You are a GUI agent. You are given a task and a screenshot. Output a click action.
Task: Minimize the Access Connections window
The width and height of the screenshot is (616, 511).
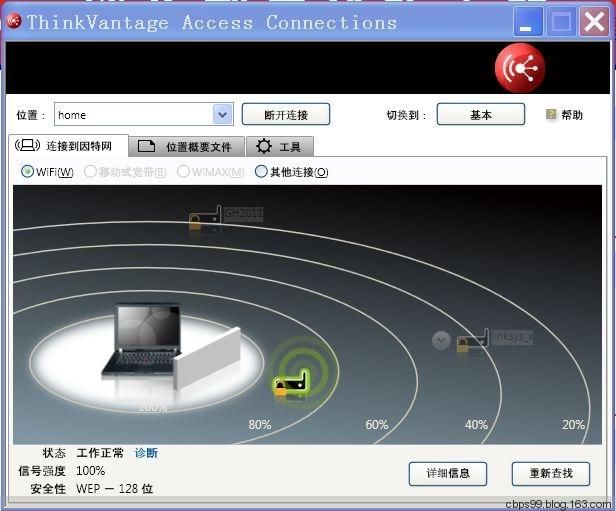point(528,22)
